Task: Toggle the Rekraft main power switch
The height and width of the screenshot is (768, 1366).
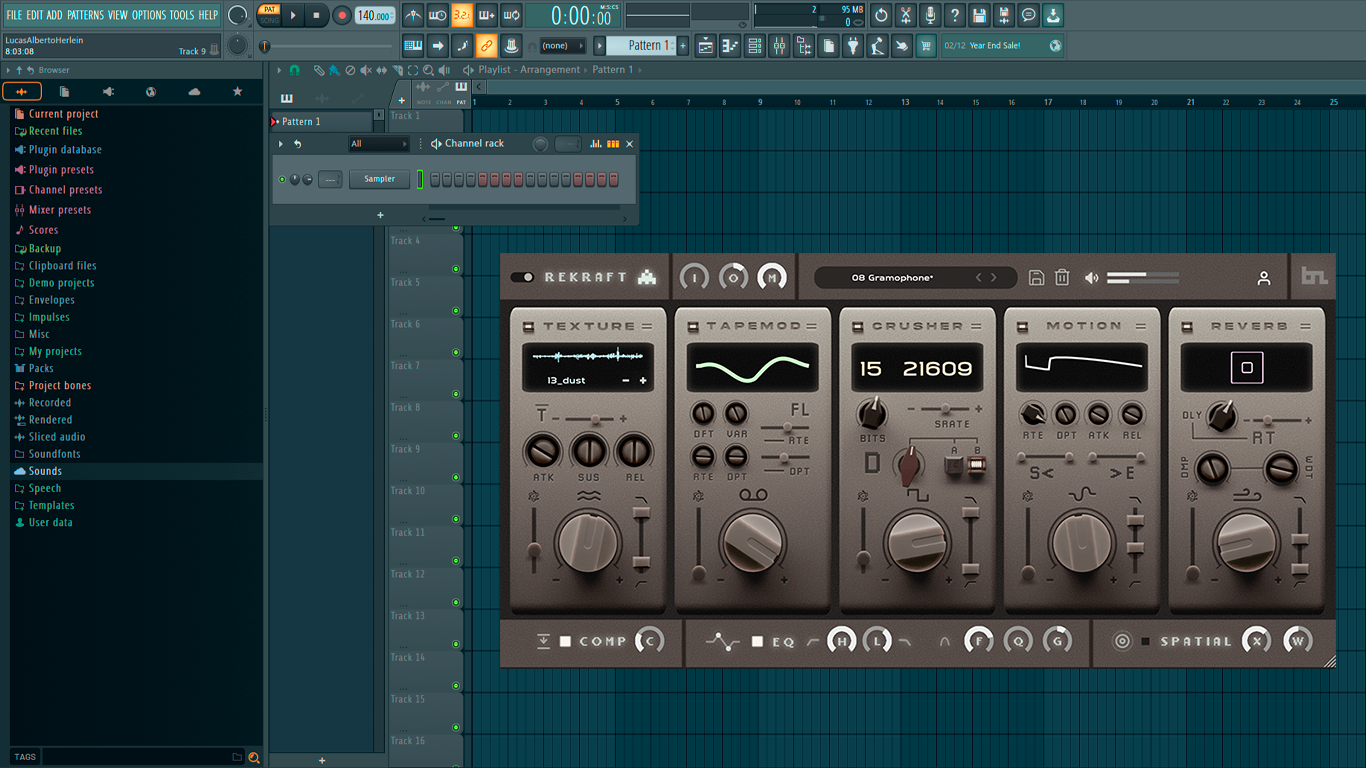Action: click(x=522, y=277)
